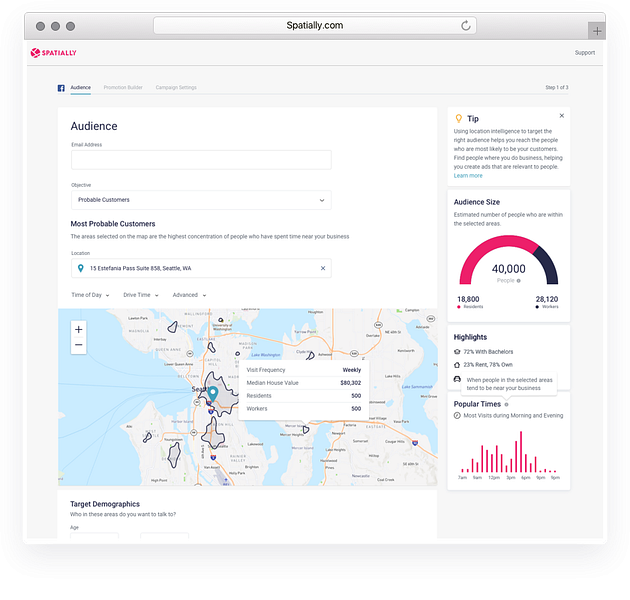
Task: Switch to Promotion Builder tab
Action: pyautogui.click(x=123, y=88)
